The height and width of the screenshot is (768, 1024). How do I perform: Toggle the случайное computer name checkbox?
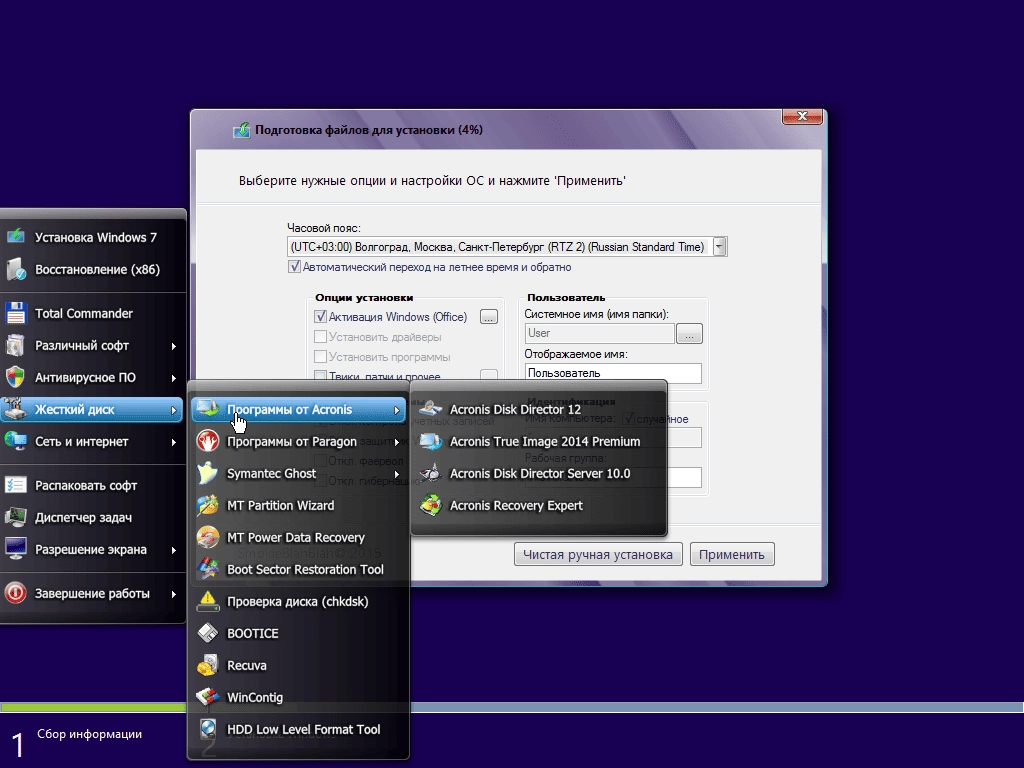628,419
